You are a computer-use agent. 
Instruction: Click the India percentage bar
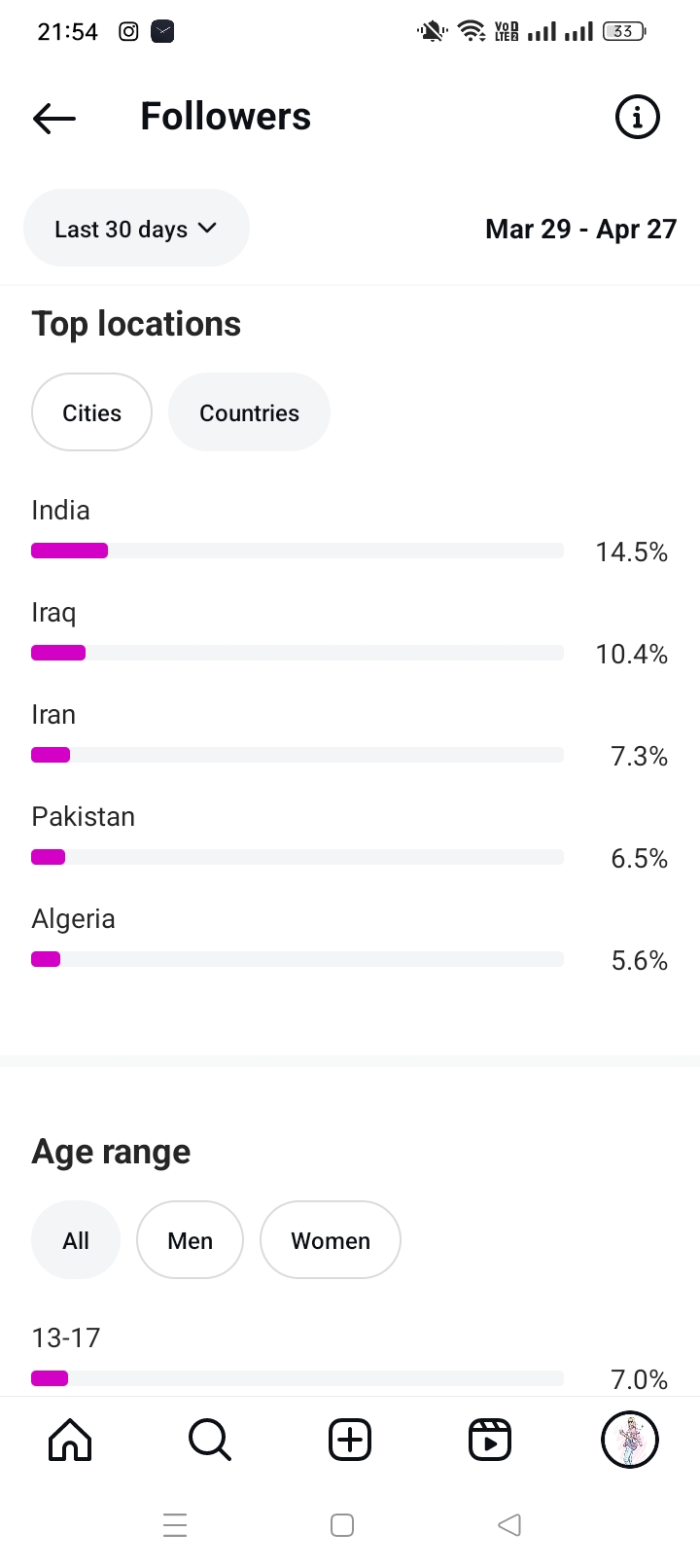pyautogui.click(x=297, y=551)
